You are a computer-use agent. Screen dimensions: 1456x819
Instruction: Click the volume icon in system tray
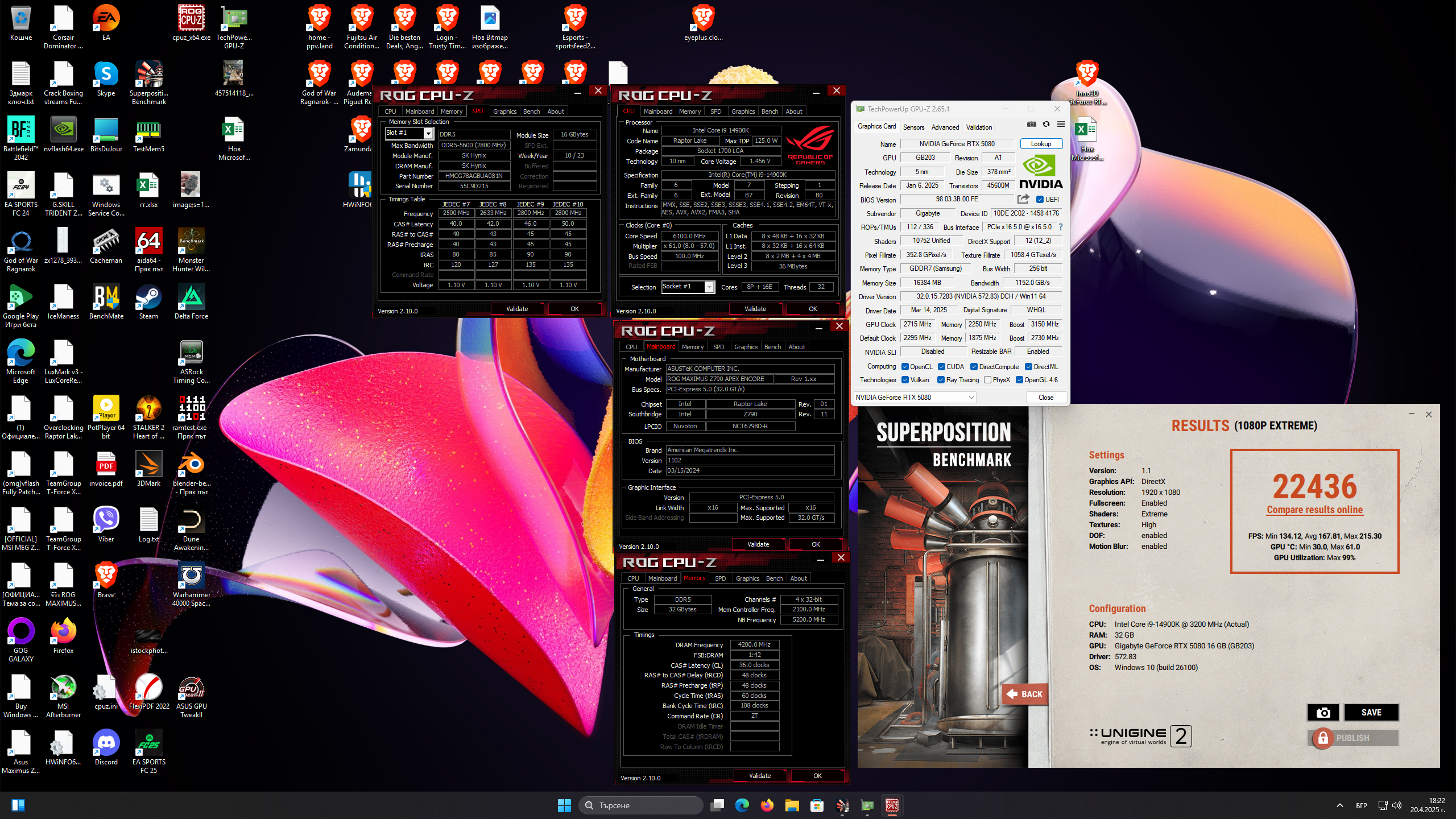tap(1397, 805)
